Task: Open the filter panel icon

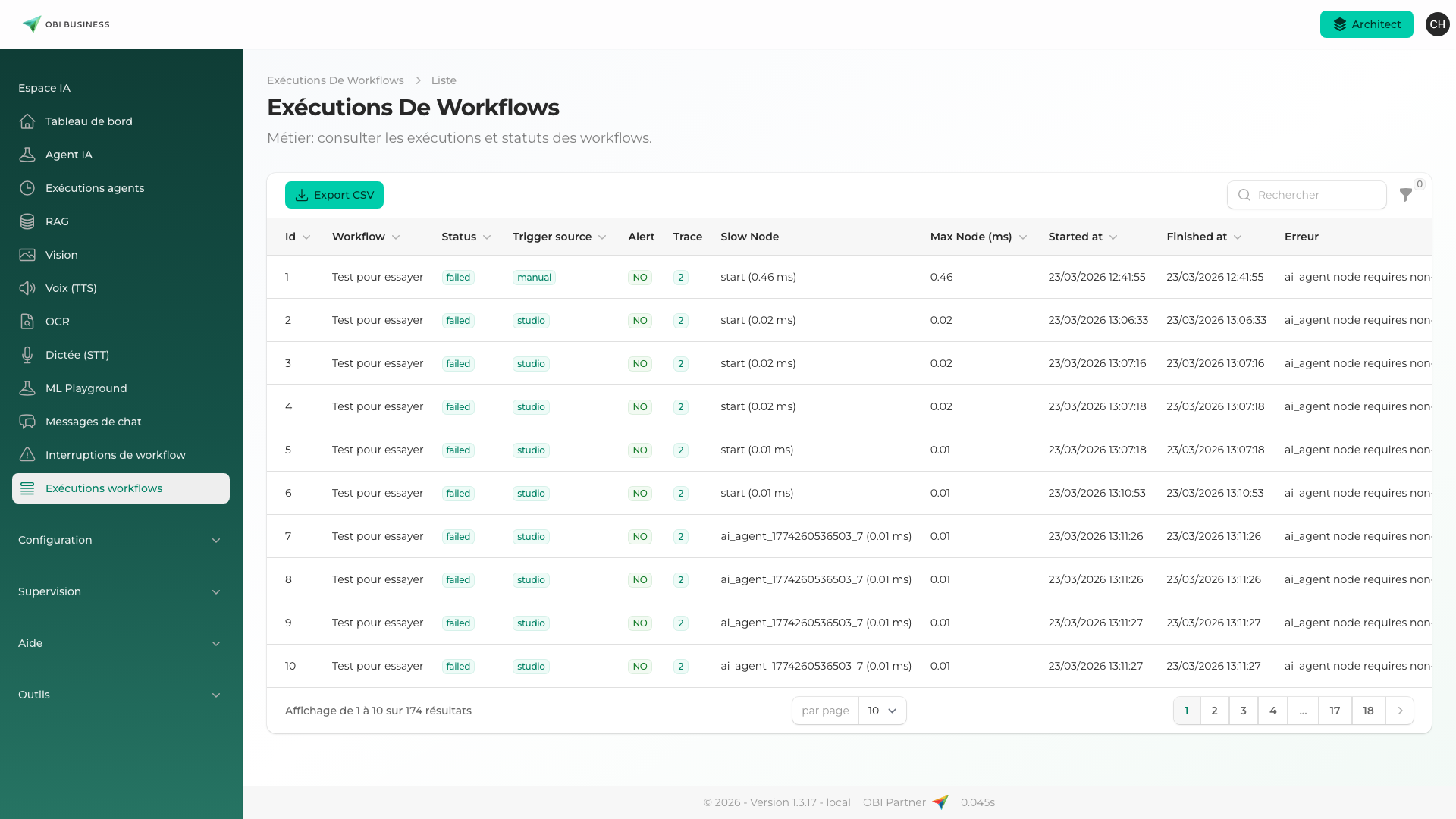Action: (x=1407, y=195)
